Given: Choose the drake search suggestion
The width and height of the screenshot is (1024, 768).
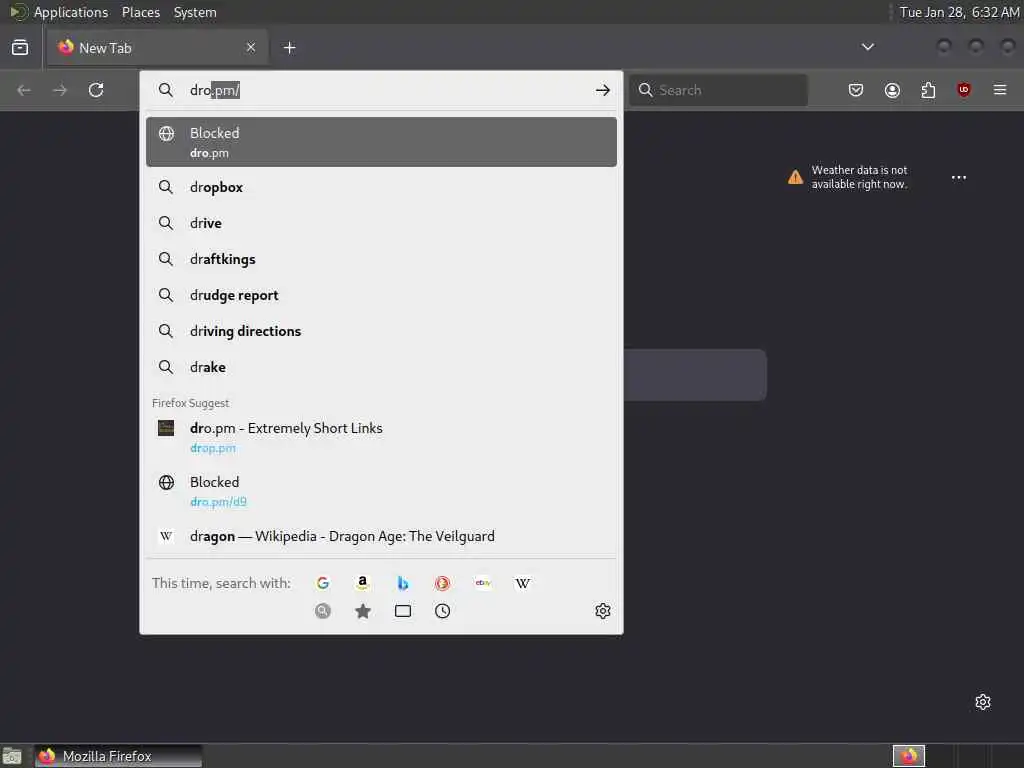Looking at the screenshot, I should (x=381, y=366).
